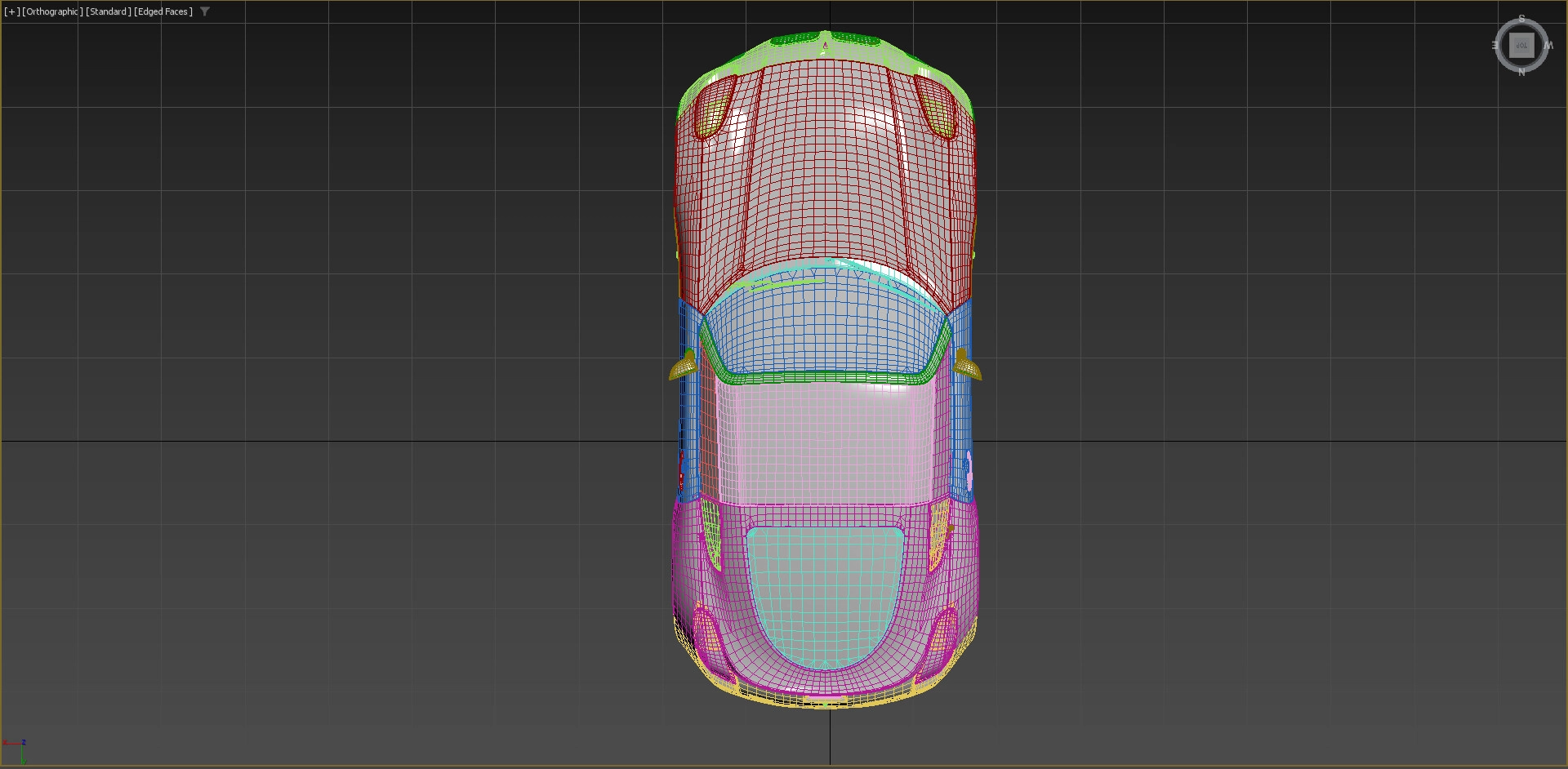Open the Standard shading label menu
Image resolution: width=1568 pixels, height=769 pixels.
click(x=109, y=11)
